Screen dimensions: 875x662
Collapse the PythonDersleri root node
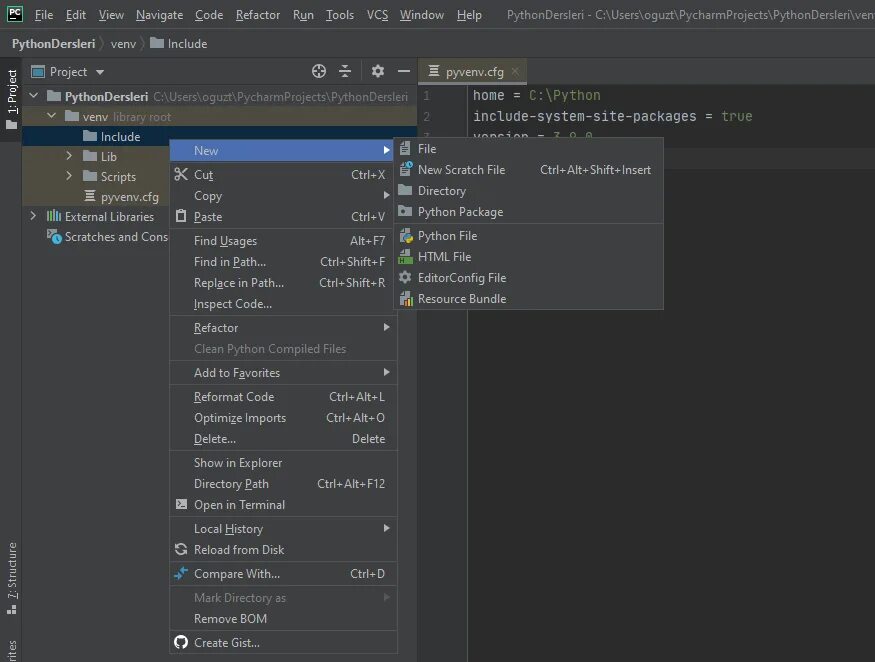click(x=33, y=95)
